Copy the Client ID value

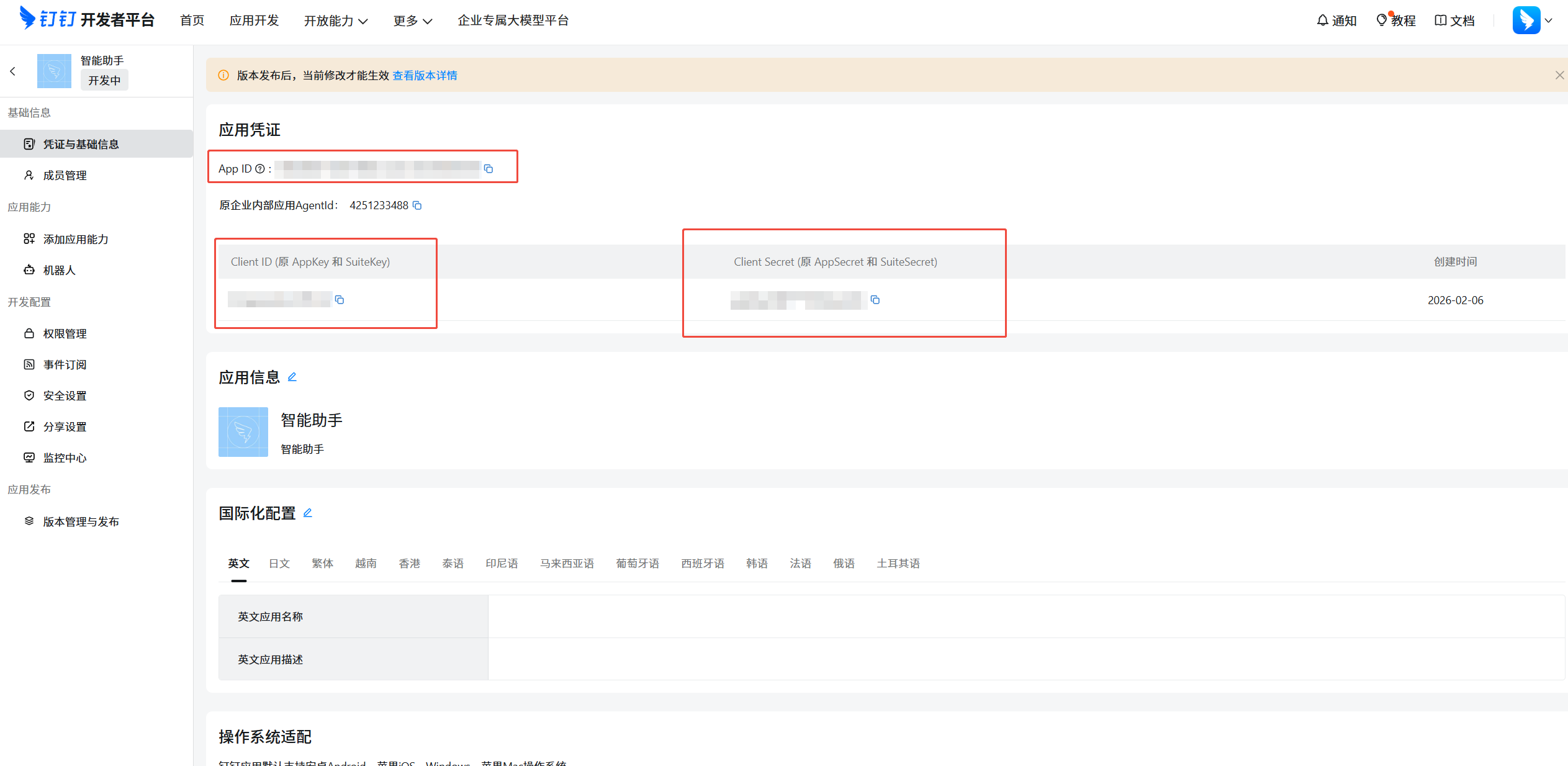click(340, 300)
